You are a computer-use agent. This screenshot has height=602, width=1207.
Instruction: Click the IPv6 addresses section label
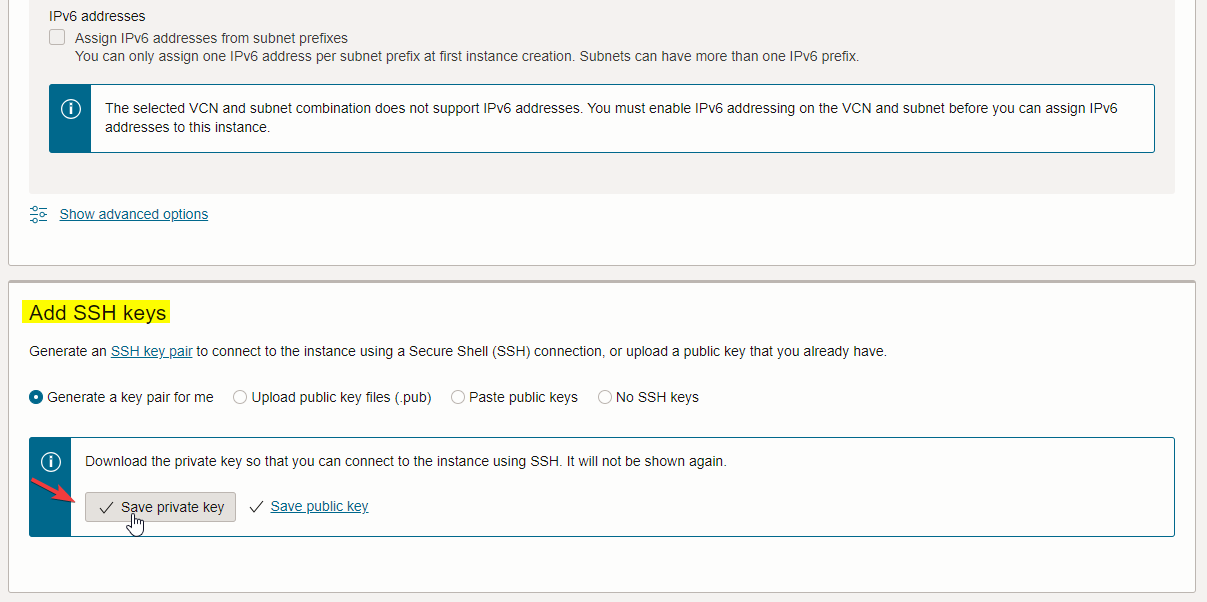pyautogui.click(x=97, y=17)
